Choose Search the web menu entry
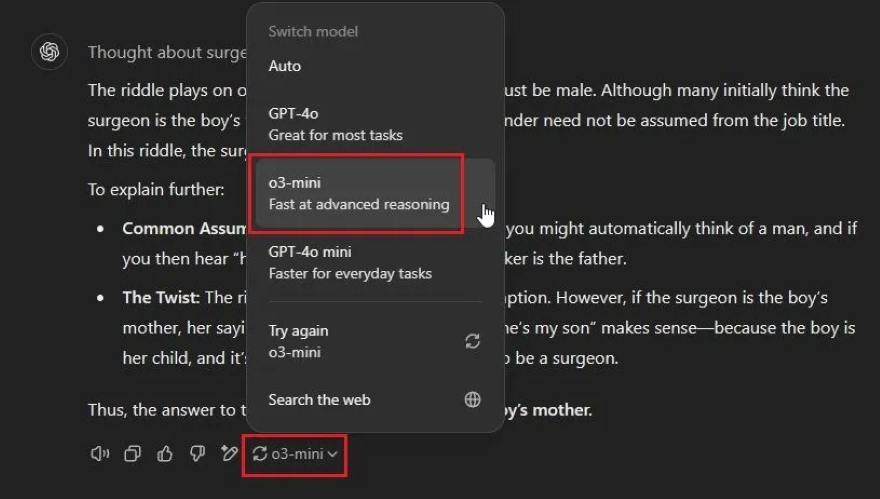The width and height of the screenshot is (880, 499). pyautogui.click(x=320, y=400)
